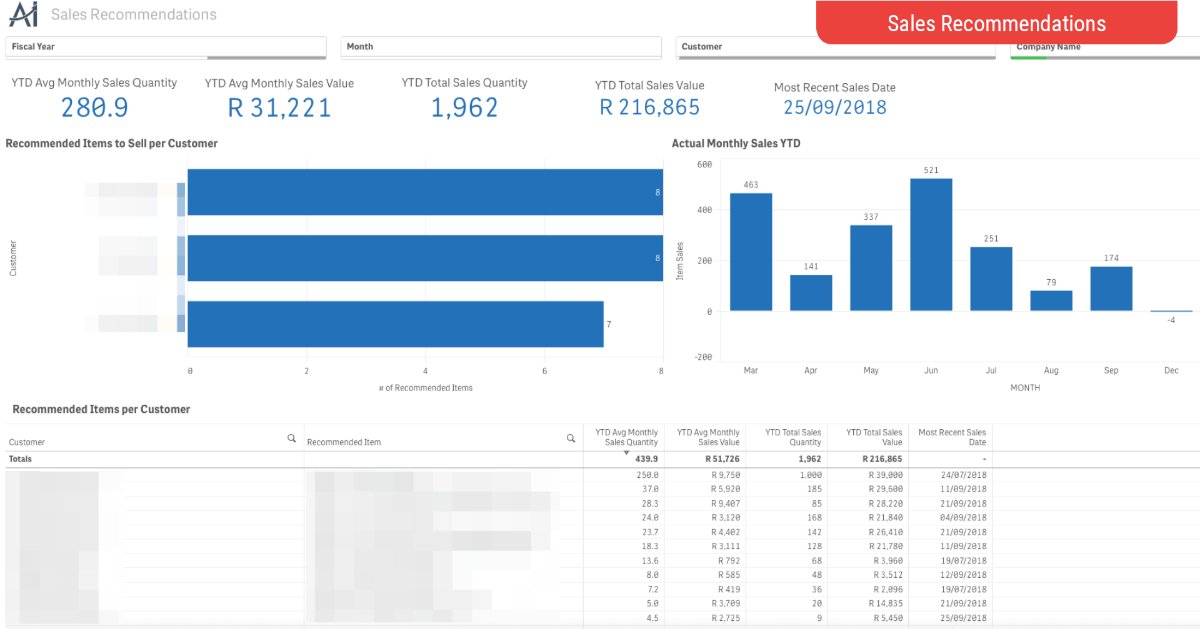Select the Apr bar showing 141
The image size is (1200, 629).
(x=811, y=293)
